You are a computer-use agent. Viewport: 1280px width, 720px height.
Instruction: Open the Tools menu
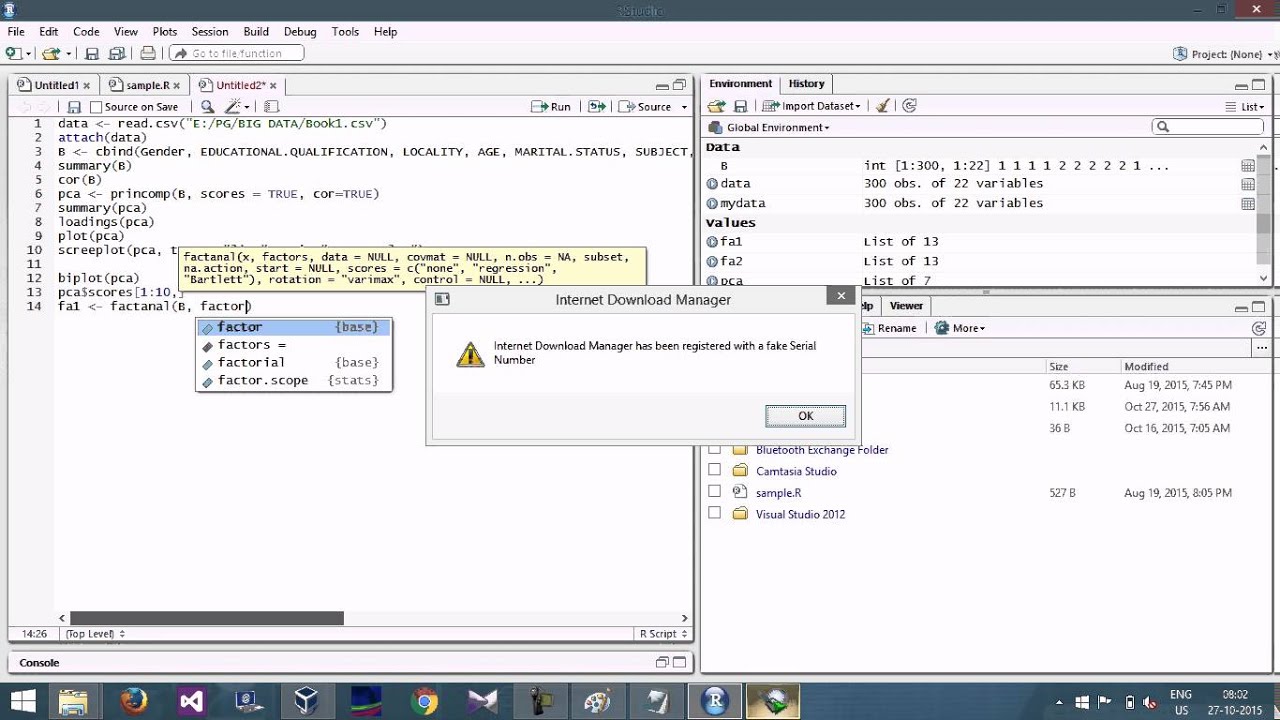click(x=345, y=32)
